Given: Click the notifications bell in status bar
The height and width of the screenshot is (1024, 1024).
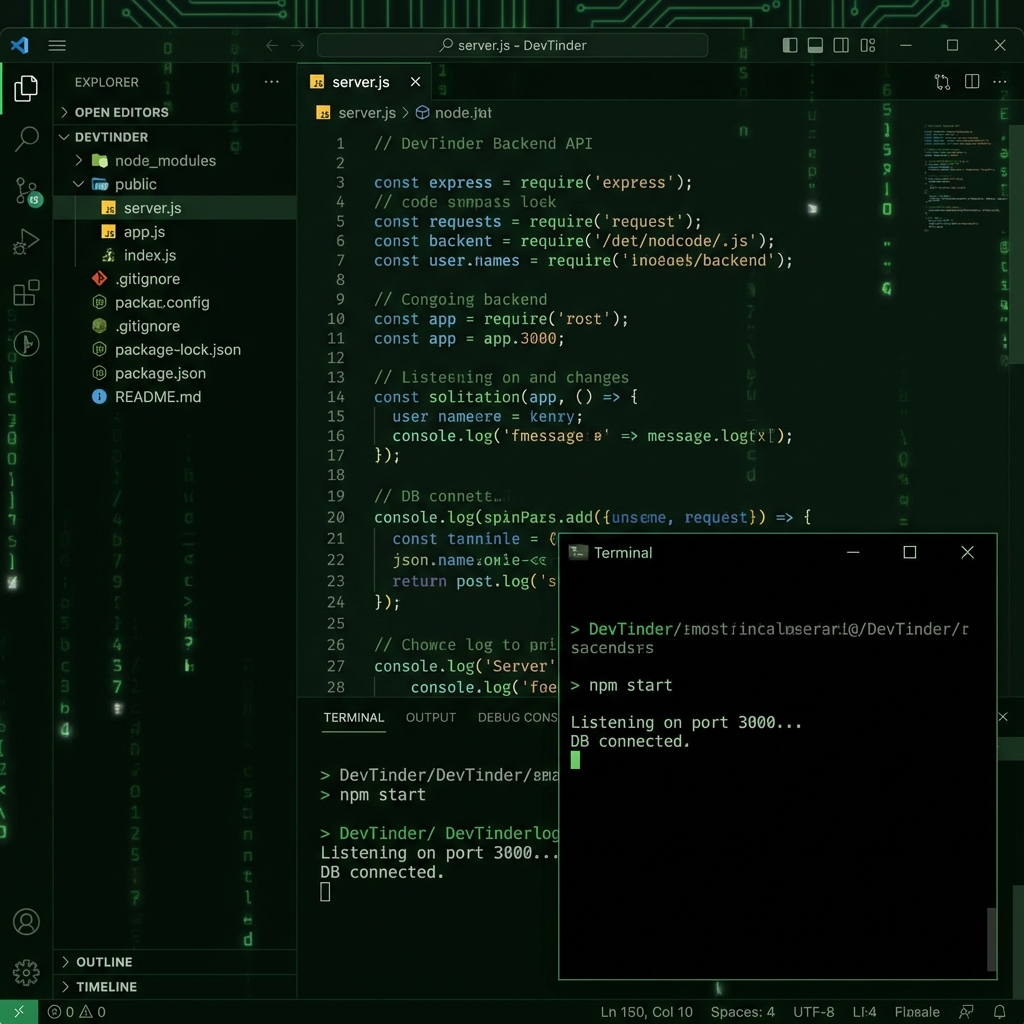Looking at the screenshot, I should point(999,1012).
